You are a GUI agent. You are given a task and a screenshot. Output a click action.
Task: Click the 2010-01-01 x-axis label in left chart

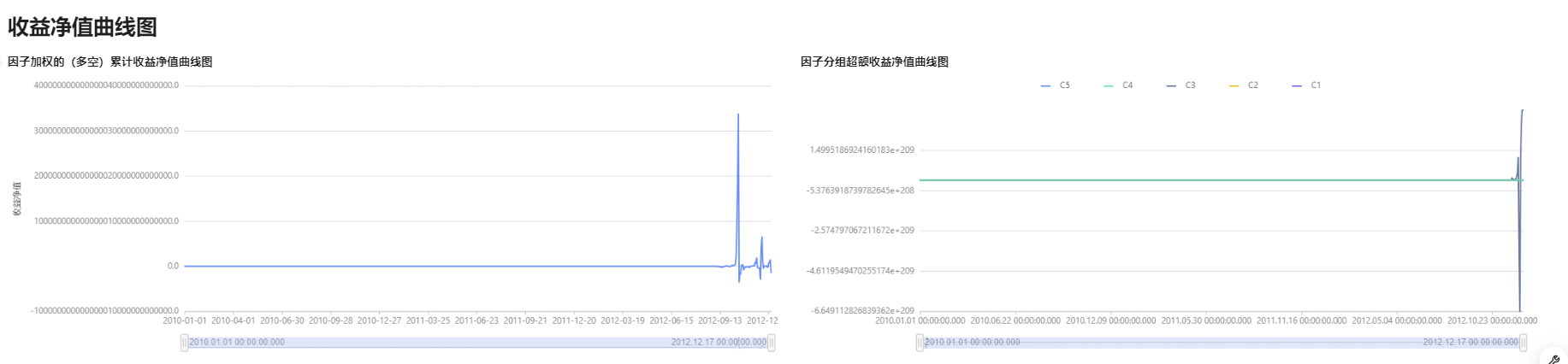click(185, 321)
